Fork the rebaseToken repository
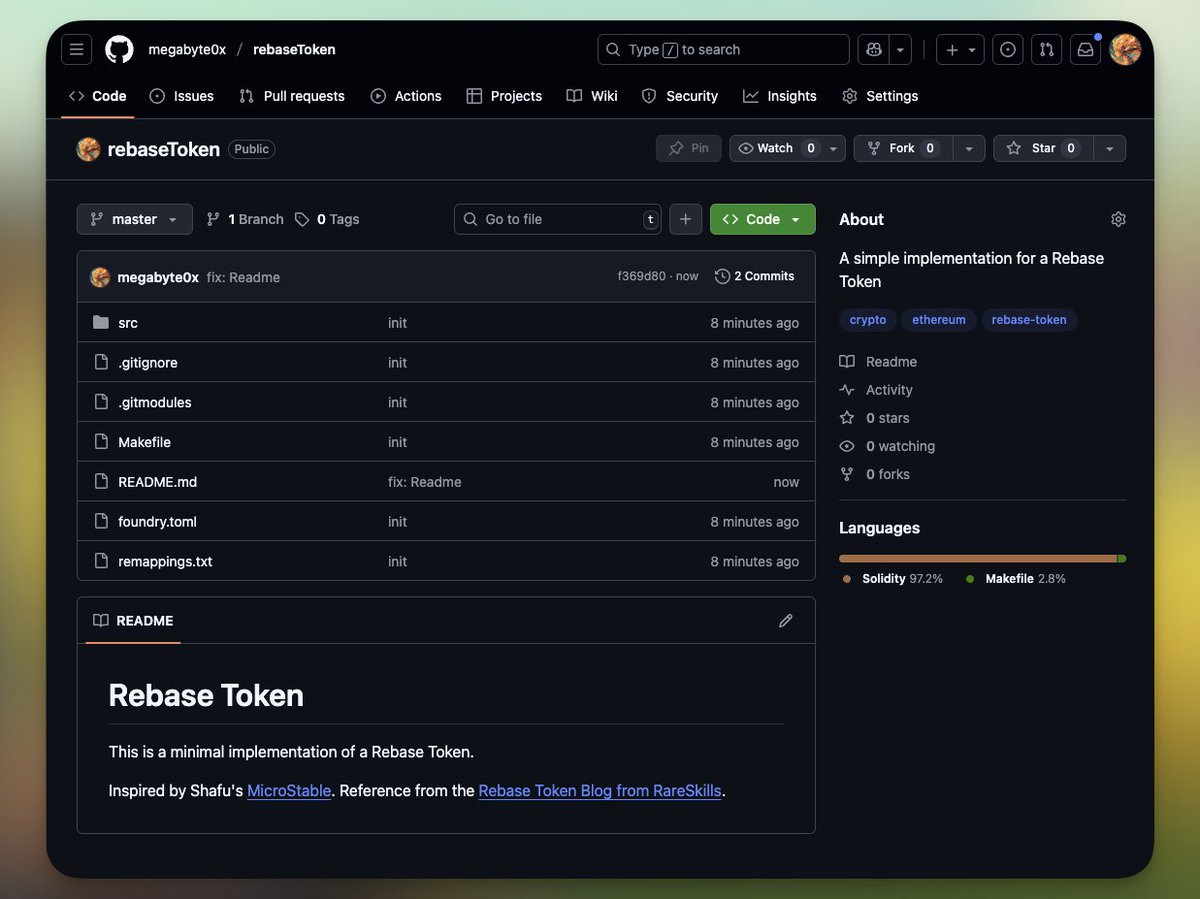 pos(902,148)
